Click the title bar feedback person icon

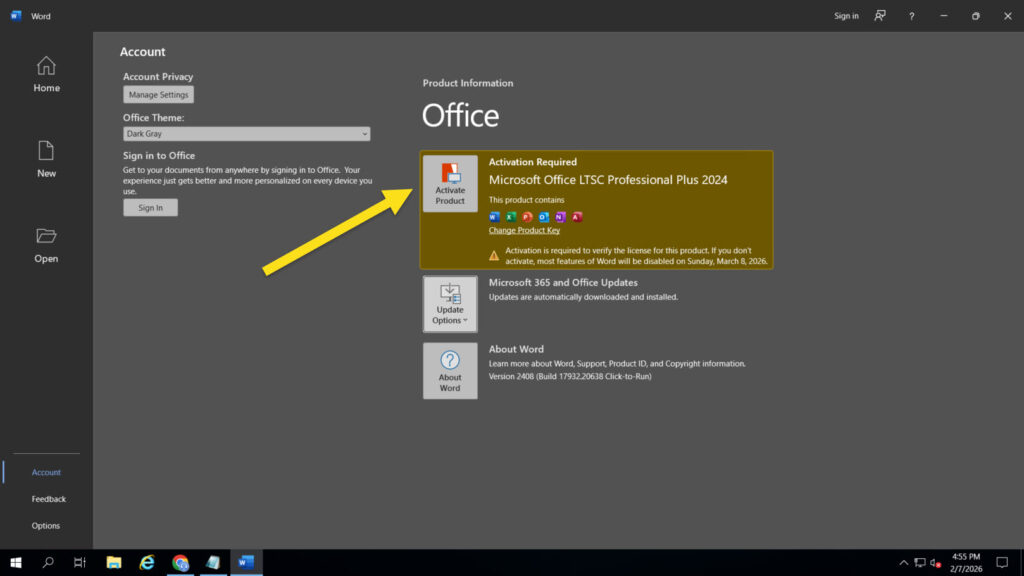pyautogui.click(x=880, y=16)
